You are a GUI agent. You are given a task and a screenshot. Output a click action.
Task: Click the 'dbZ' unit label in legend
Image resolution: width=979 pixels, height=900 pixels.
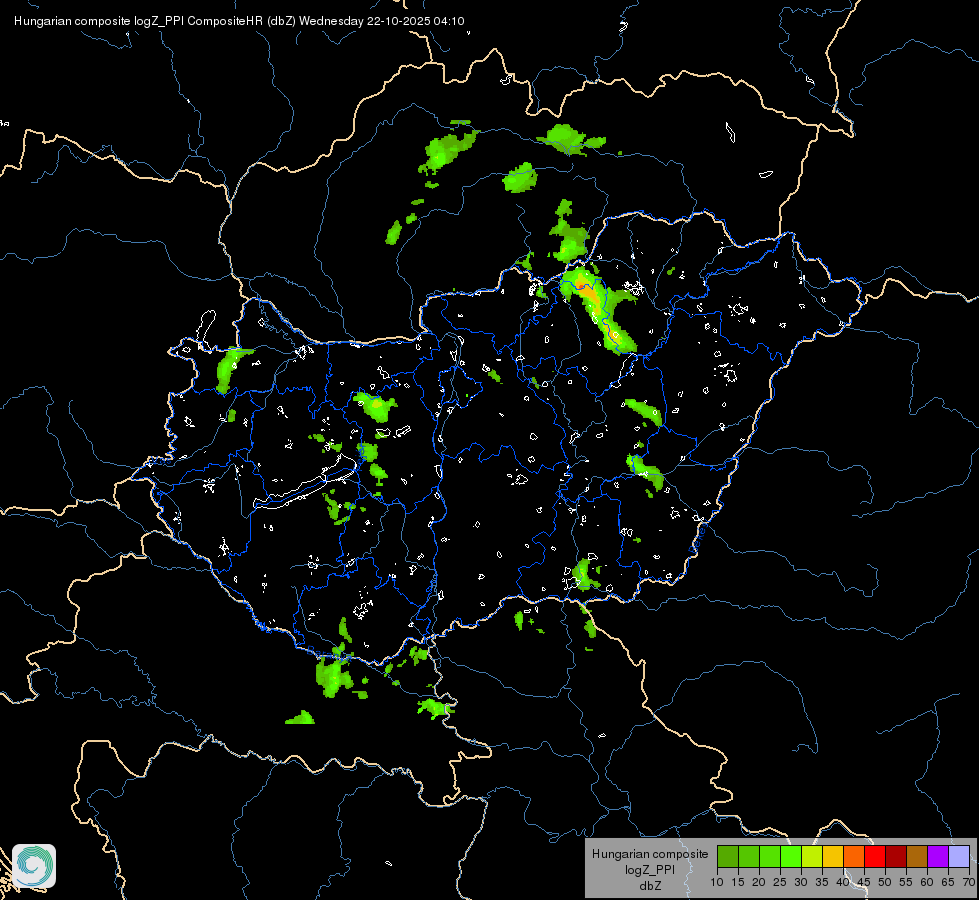pos(650,886)
